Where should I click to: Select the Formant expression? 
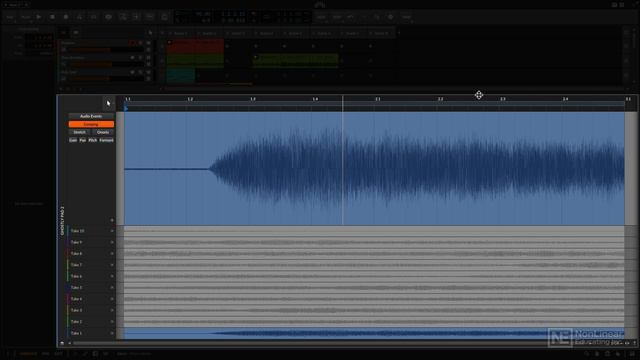[106, 140]
